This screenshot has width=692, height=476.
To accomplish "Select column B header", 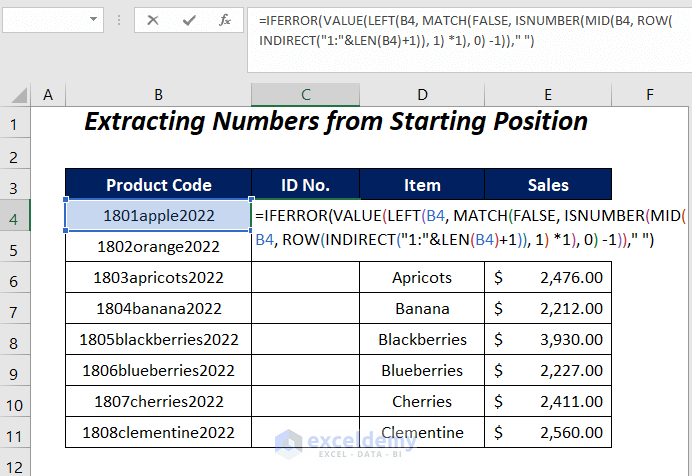I will (x=158, y=94).
